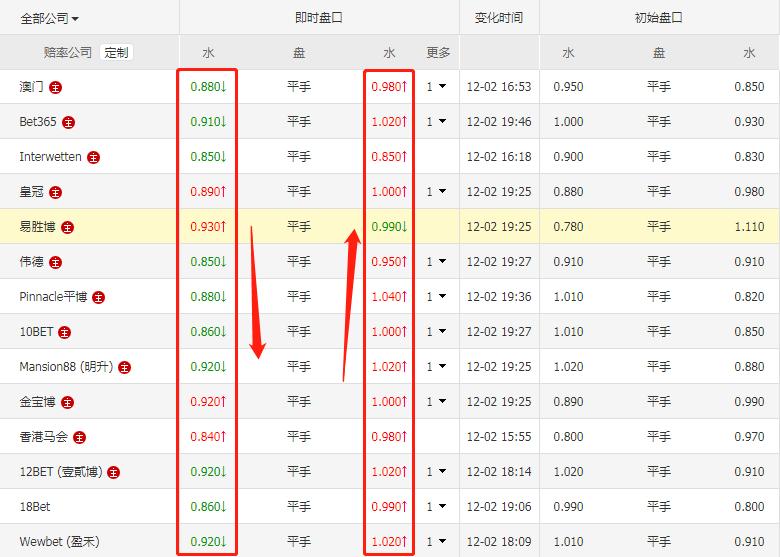Click 平手 handicap in 皇冠 live odds
The width and height of the screenshot is (780, 557).
coord(299,191)
